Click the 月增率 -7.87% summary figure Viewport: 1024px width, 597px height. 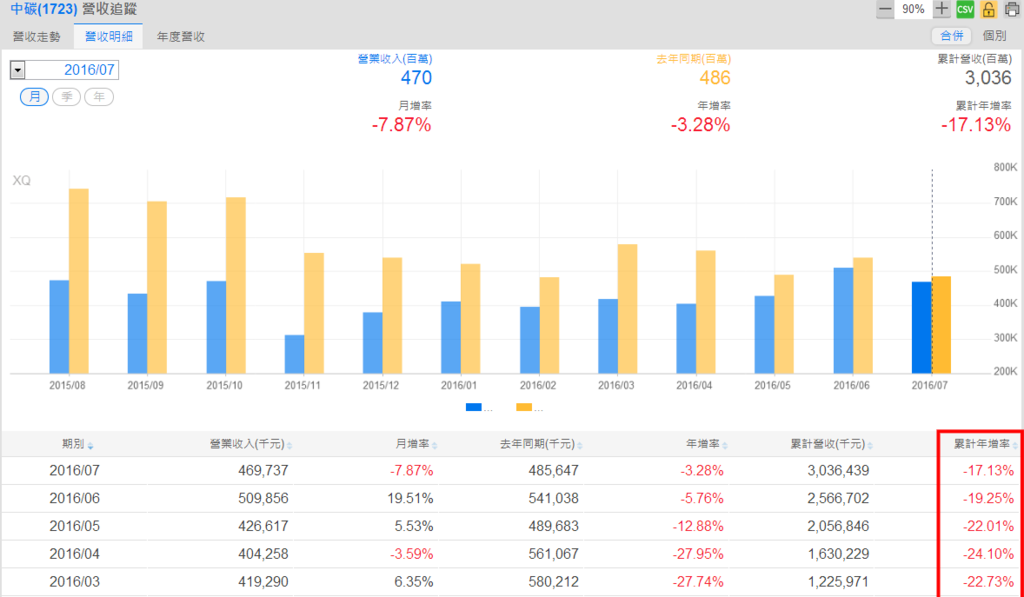(x=401, y=124)
